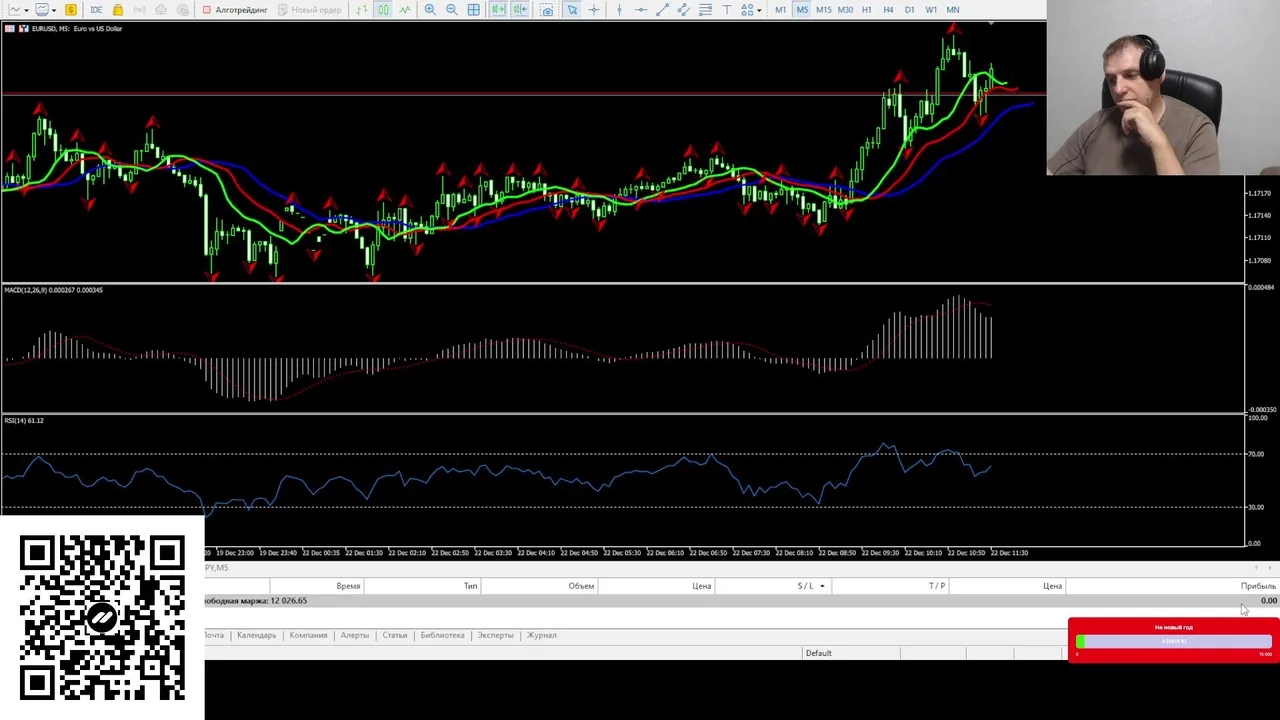Click the free margin 12 026.65 row
The width and height of the screenshot is (1280, 720).
pyautogui.click(x=741, y=601)
